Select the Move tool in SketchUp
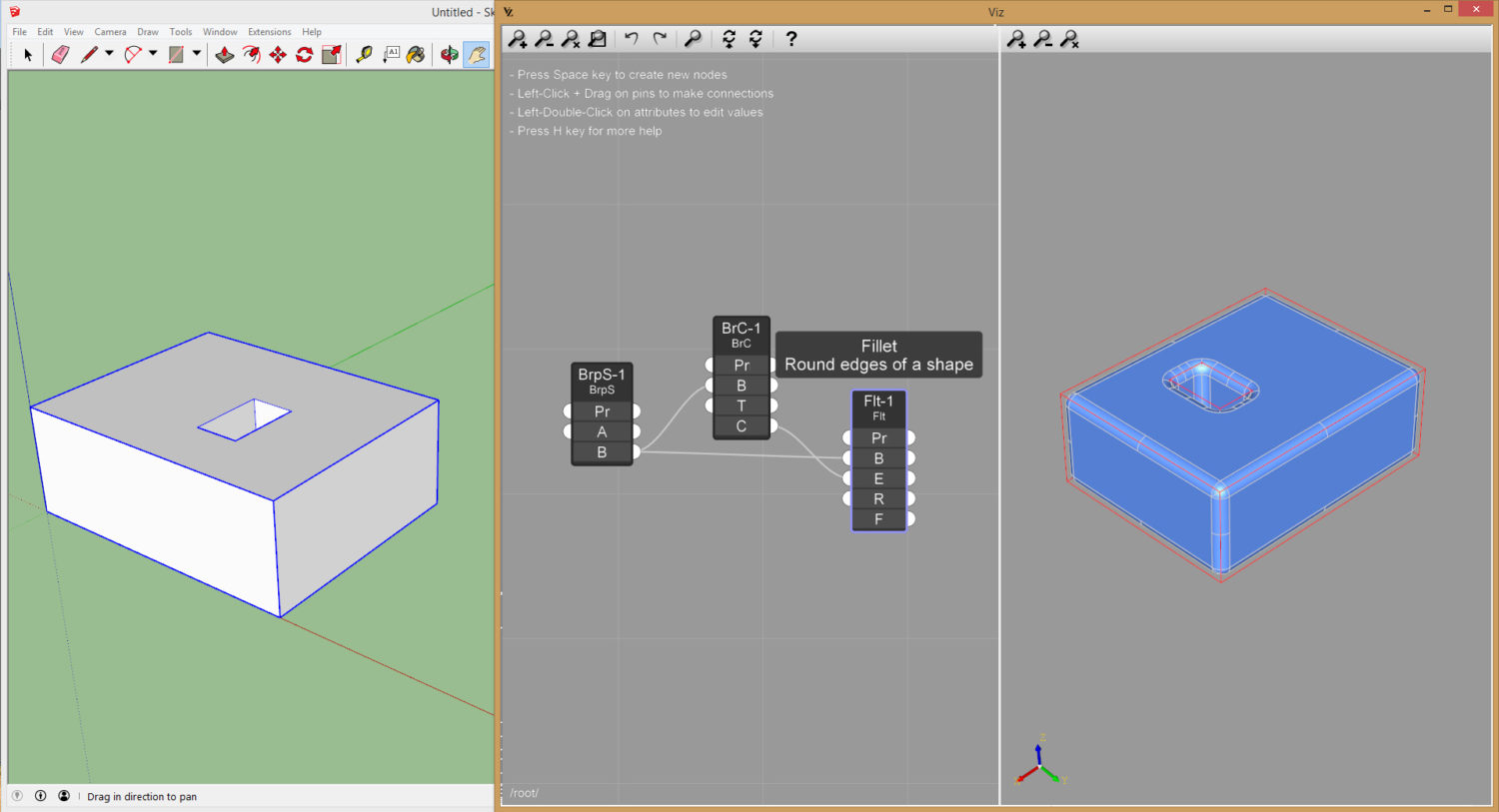The width and height of the screenshot is (1499, 812). pos(279,54)
